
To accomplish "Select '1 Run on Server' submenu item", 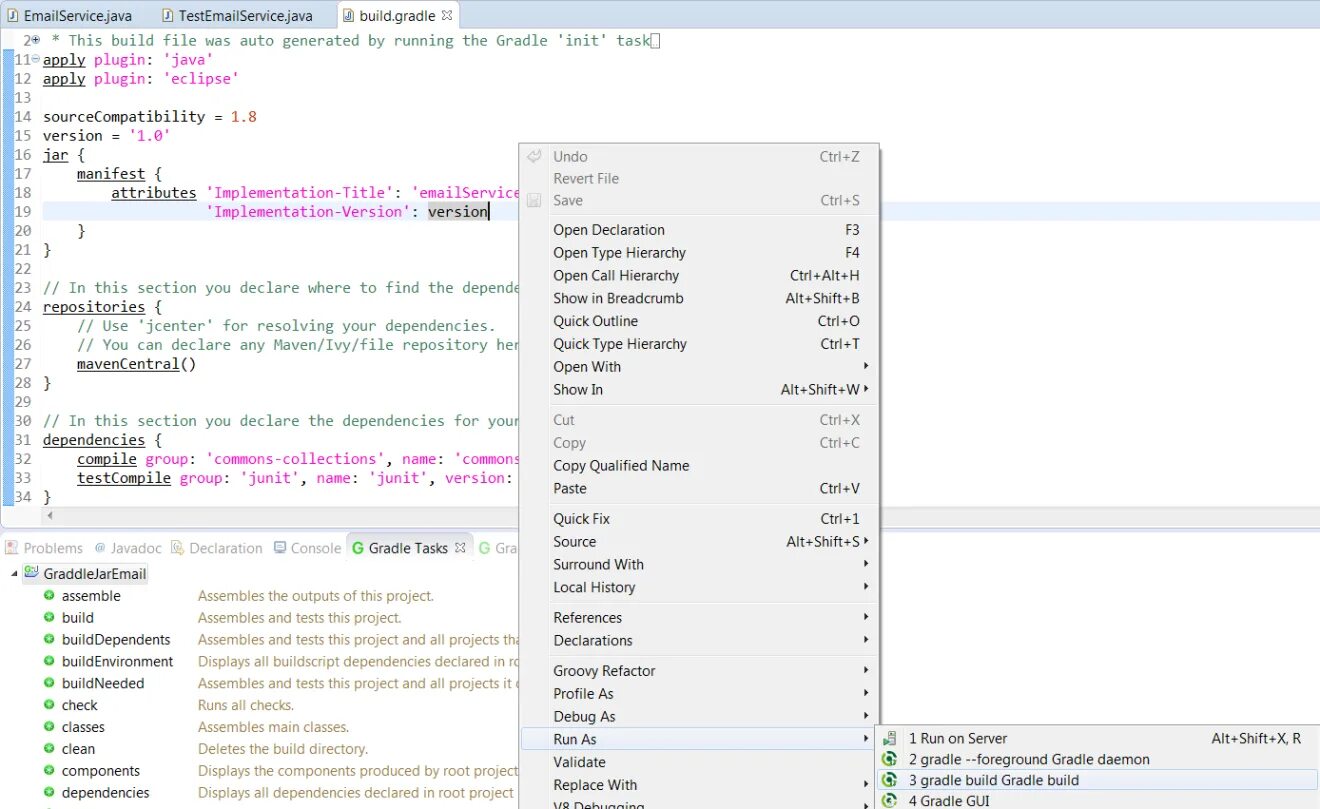I will coord(1097,738).
